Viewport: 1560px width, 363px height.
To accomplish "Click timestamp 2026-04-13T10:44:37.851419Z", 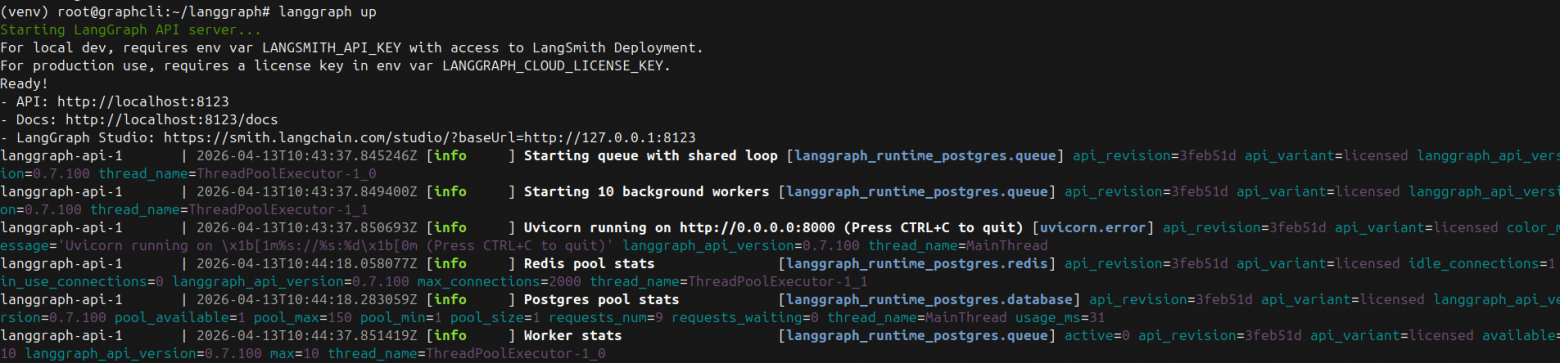I will (306, 335).
